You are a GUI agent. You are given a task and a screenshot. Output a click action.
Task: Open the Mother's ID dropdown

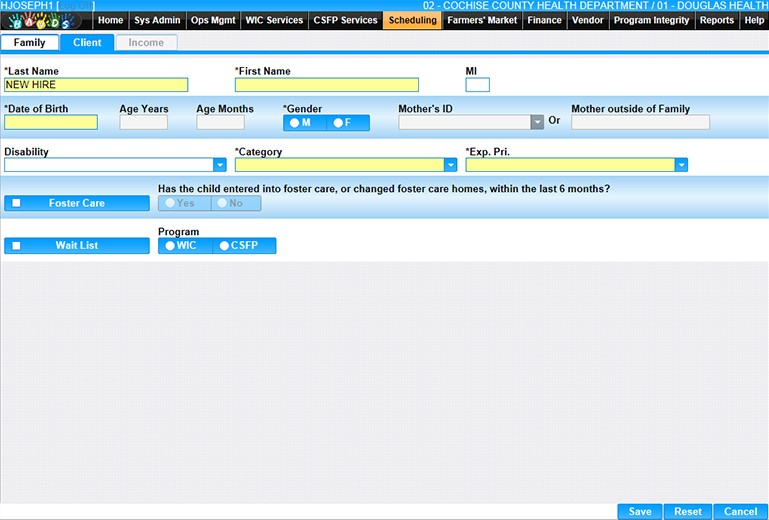pyautogui.click(x=537, y=123)
